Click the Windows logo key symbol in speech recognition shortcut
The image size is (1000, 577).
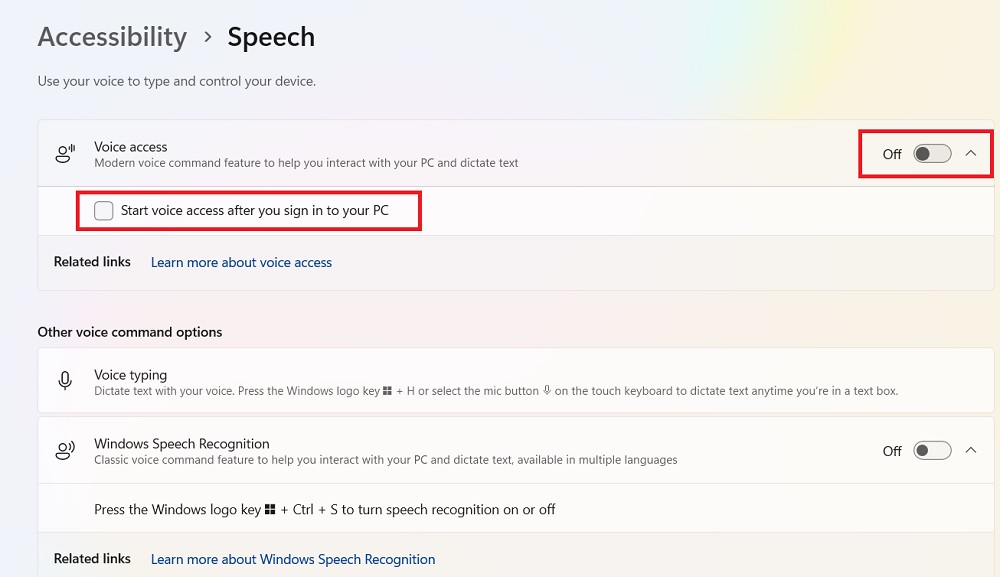[x=268, y=509]
